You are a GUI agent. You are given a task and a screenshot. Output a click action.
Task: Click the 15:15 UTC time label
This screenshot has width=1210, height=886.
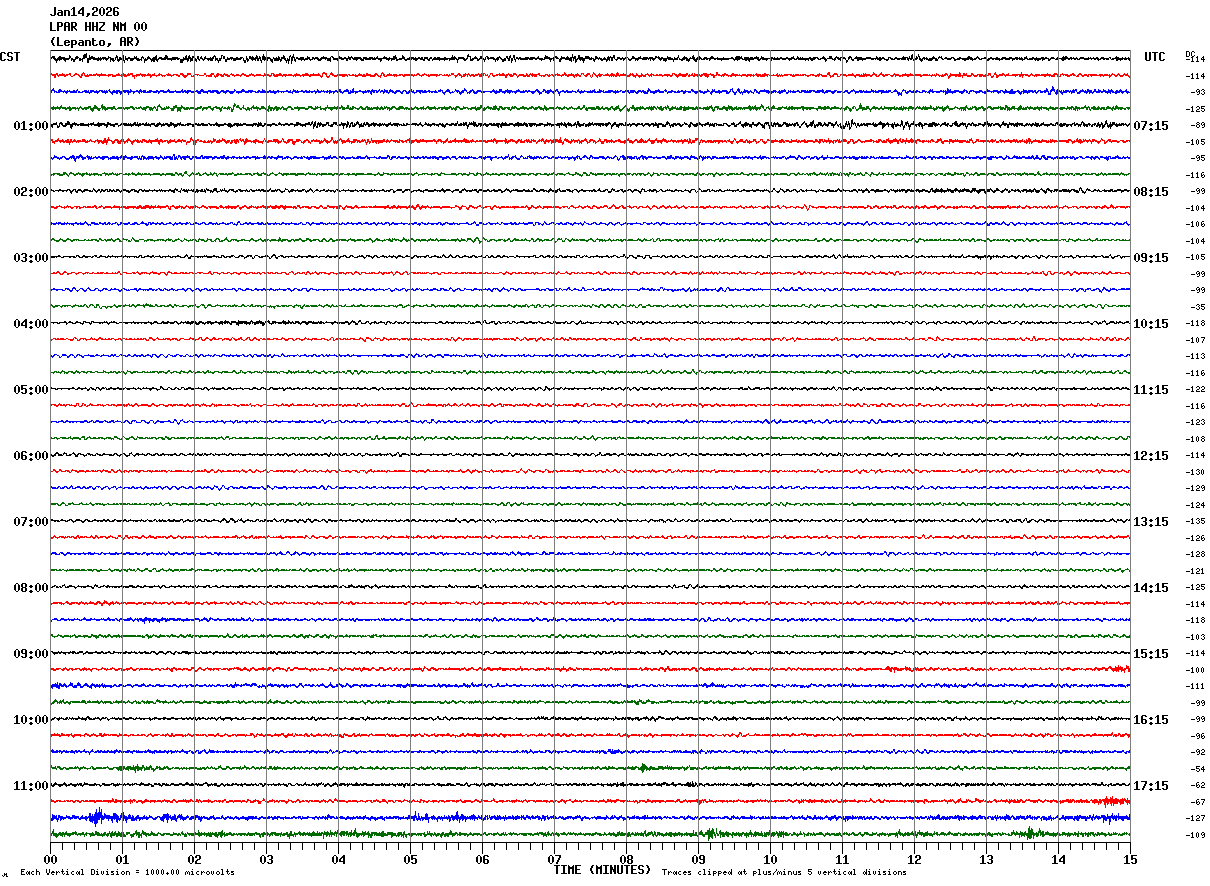(1151, 654)
